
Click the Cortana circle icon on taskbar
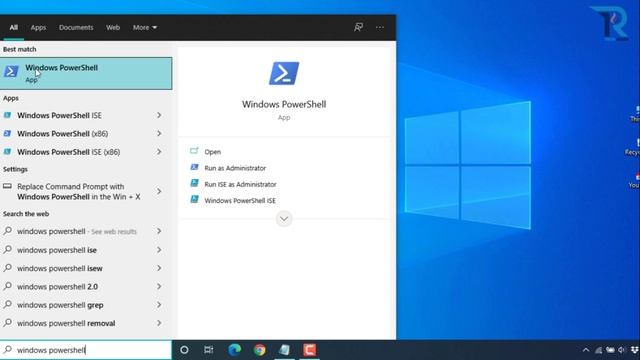click(184, 350)
